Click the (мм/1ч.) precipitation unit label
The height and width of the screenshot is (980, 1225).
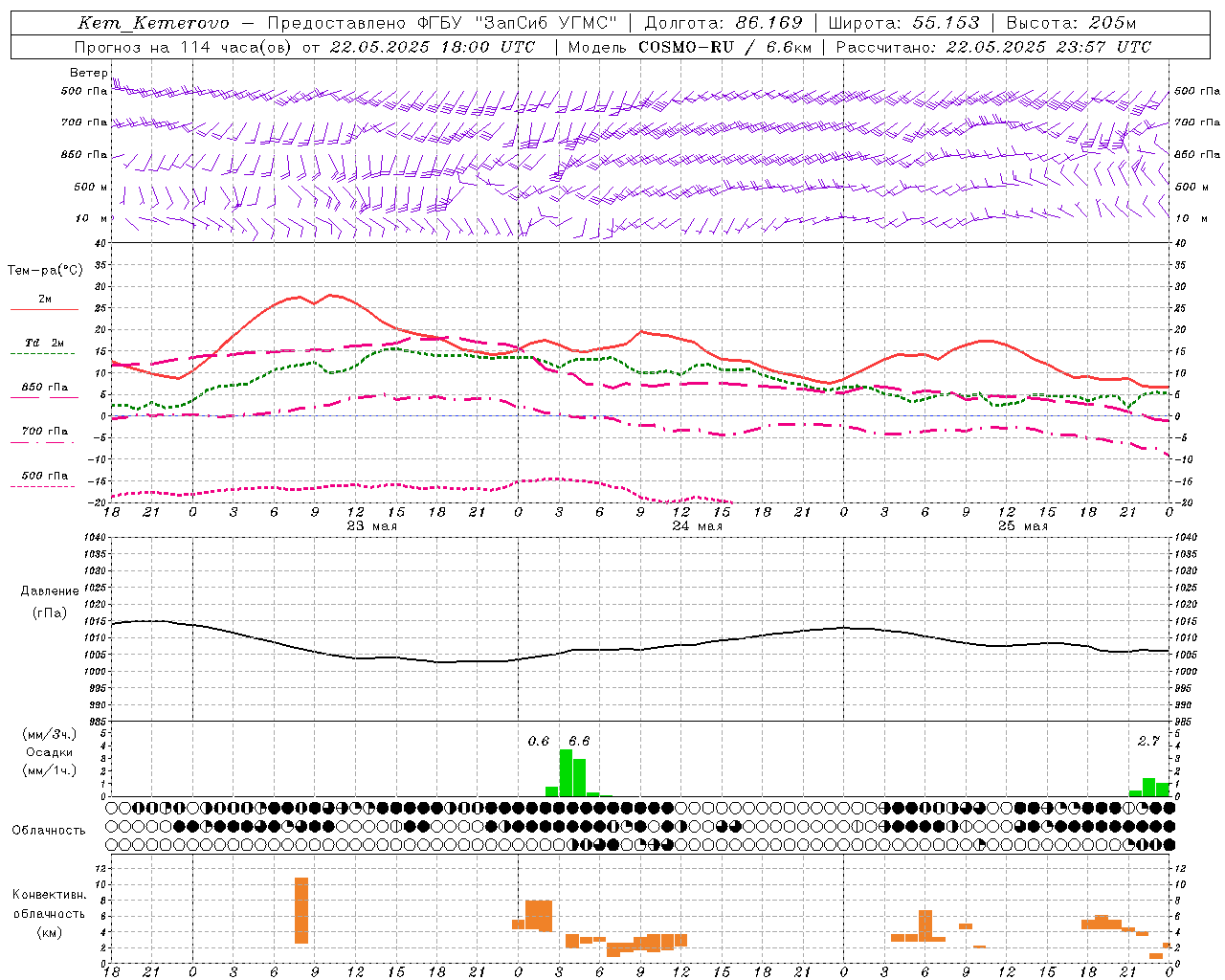coord(50,770)
